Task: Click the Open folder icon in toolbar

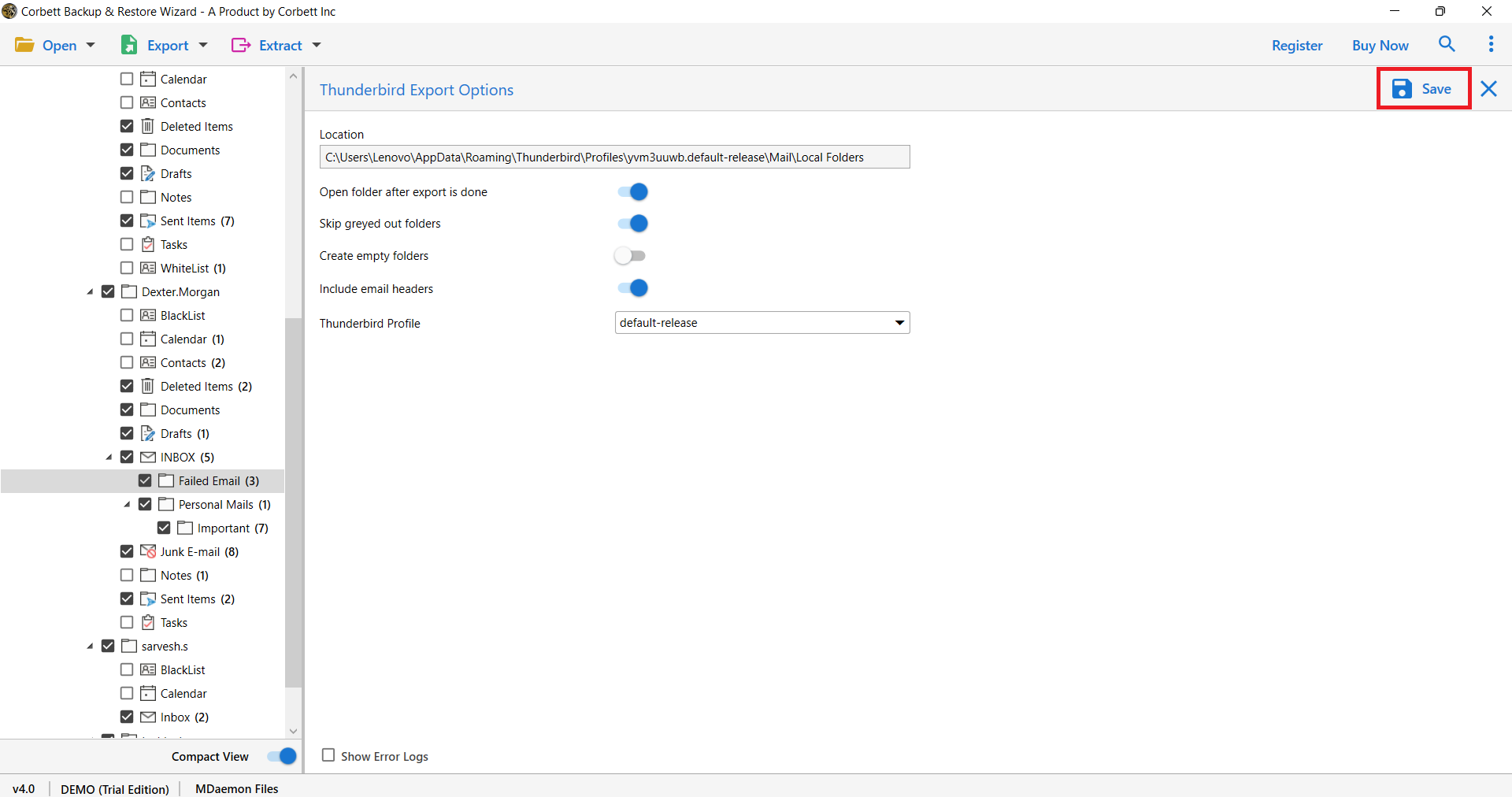Action: [x=24, y=45]
